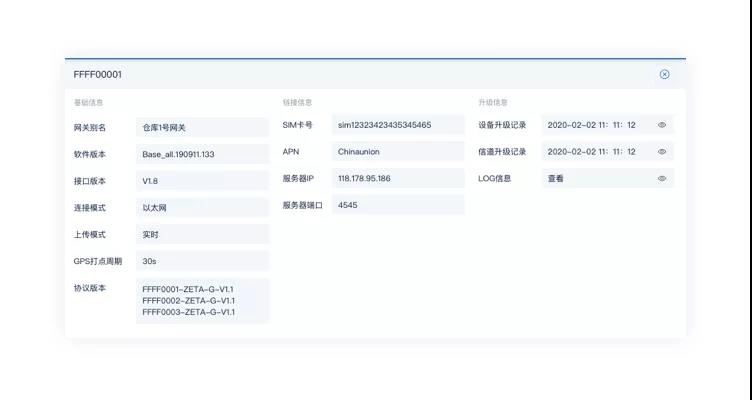
Task: Click the GPS打点周期 label
Action: [x=98, y=261]
